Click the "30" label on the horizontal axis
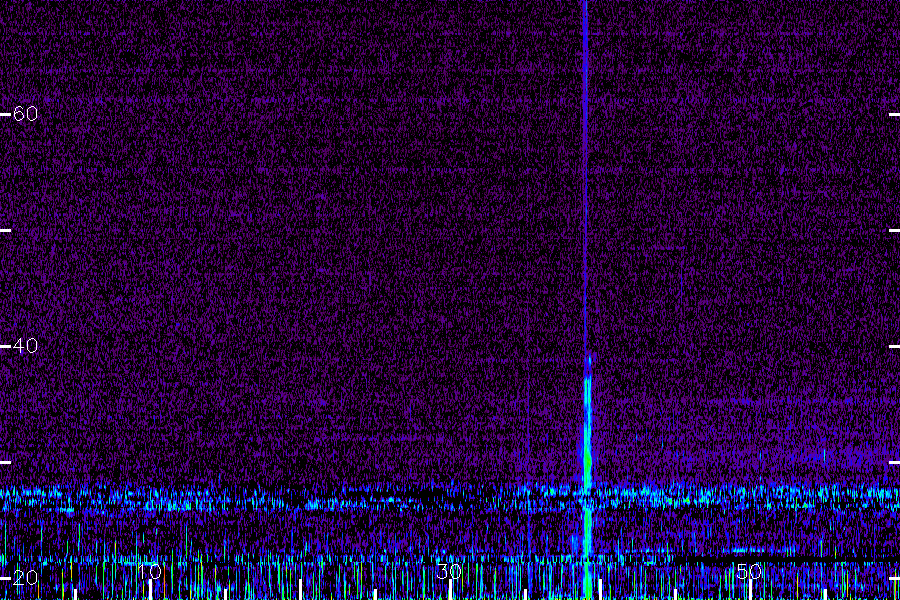 [x=449, y=572]
